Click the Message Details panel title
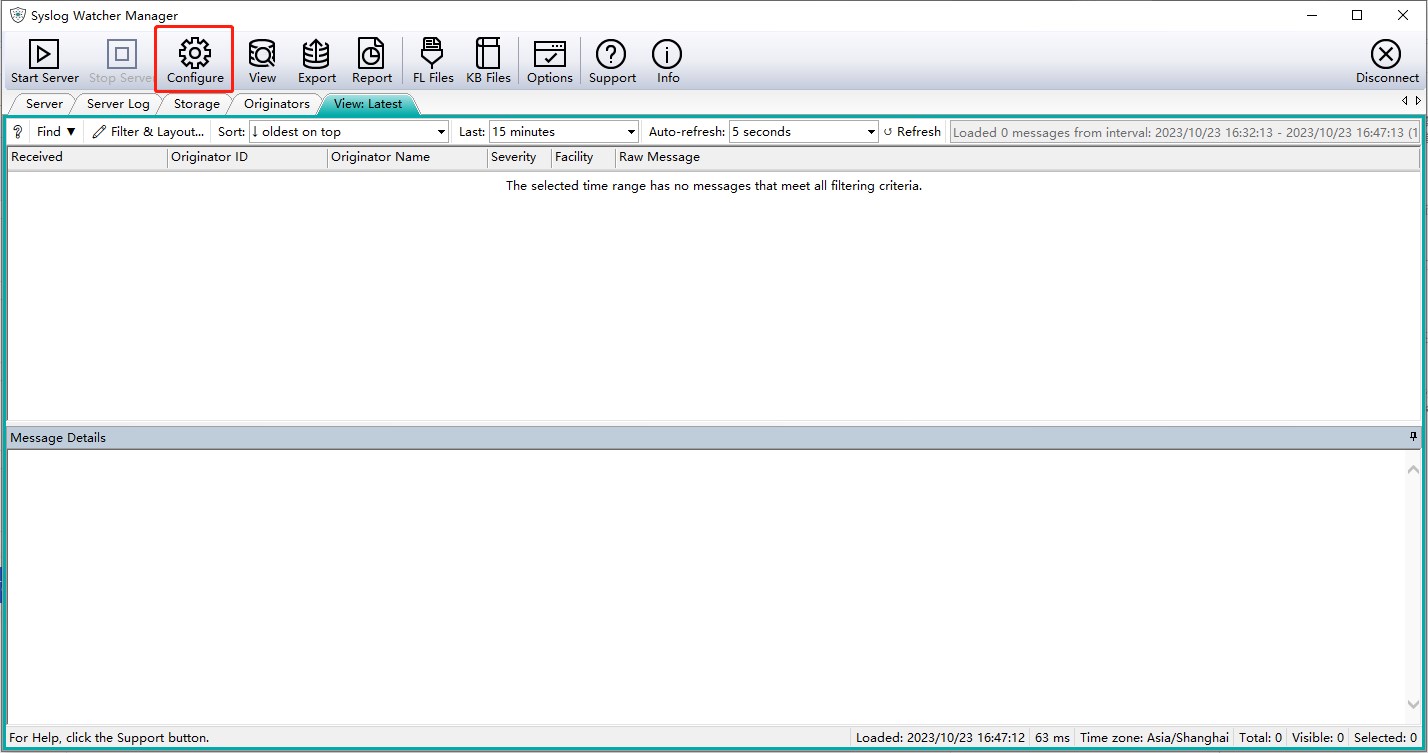The image size is (1428, 753). tap(58, 438)
